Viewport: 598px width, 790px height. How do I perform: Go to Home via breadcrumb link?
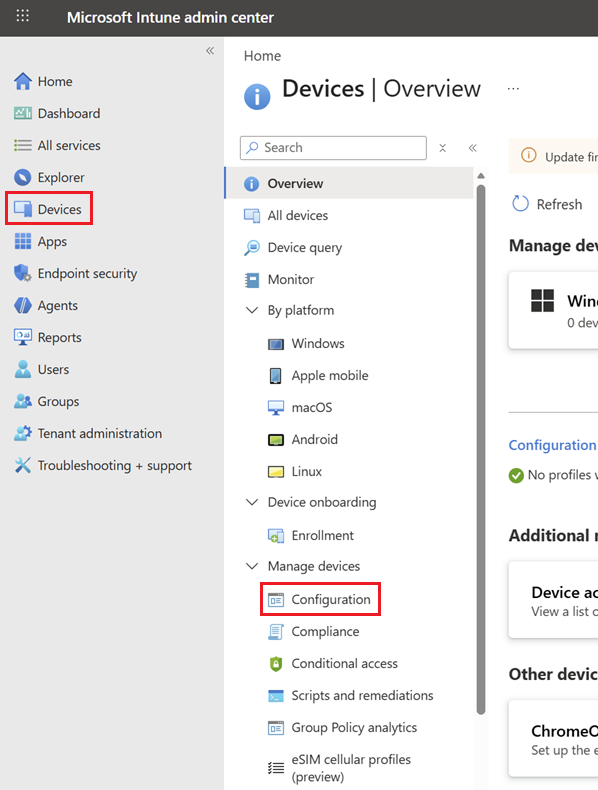click(262, 56)
